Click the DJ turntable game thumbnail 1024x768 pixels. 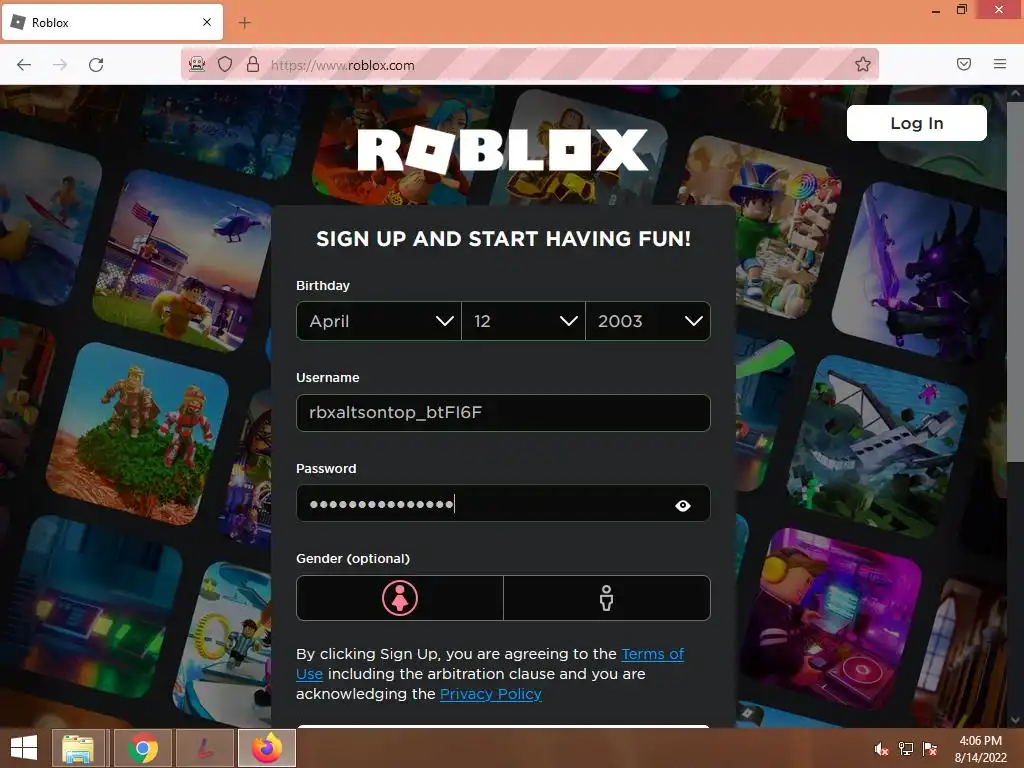pos(831,618)
